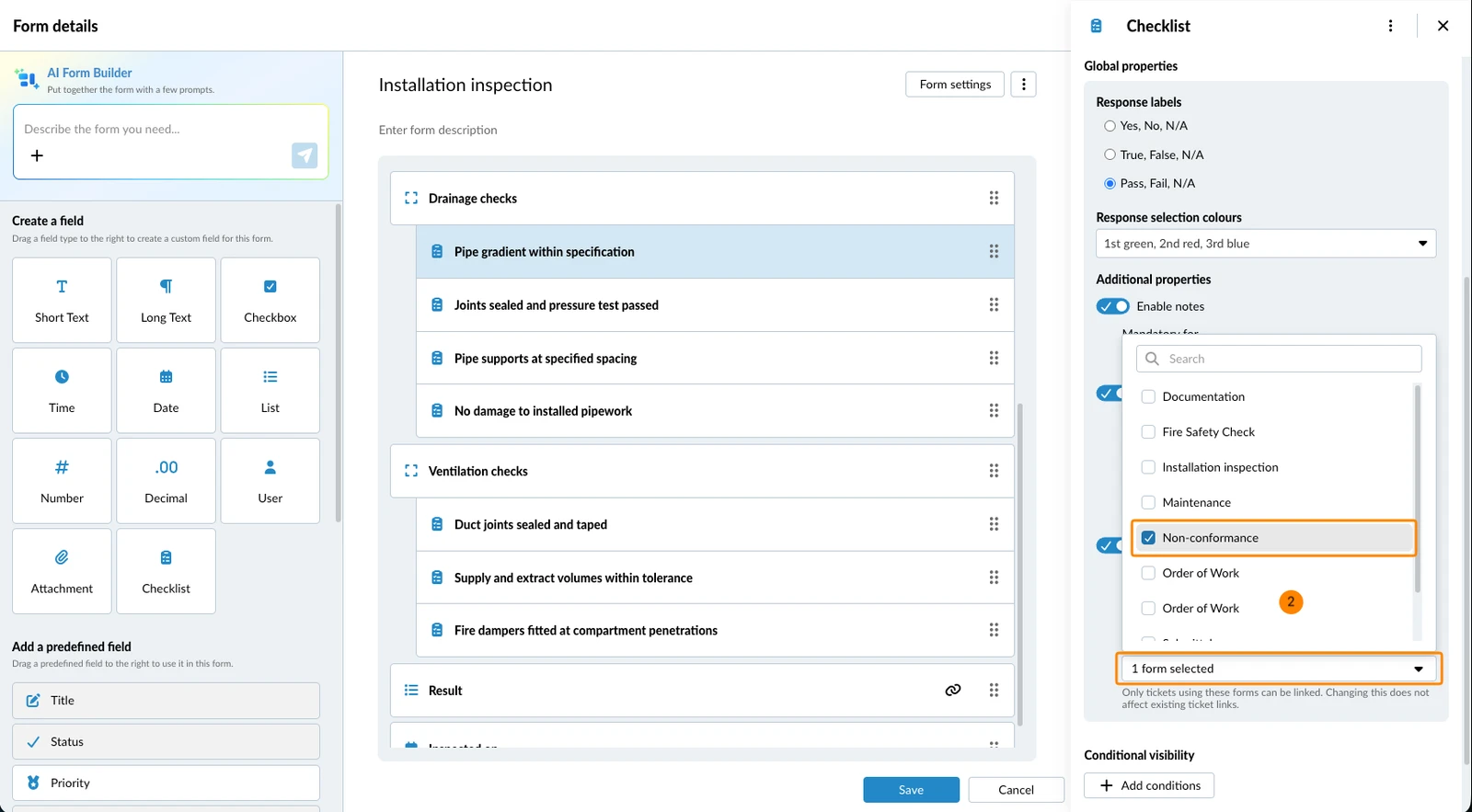
Task: Send the AI Form Builder prompt
Action: click(x=305, y=155)
